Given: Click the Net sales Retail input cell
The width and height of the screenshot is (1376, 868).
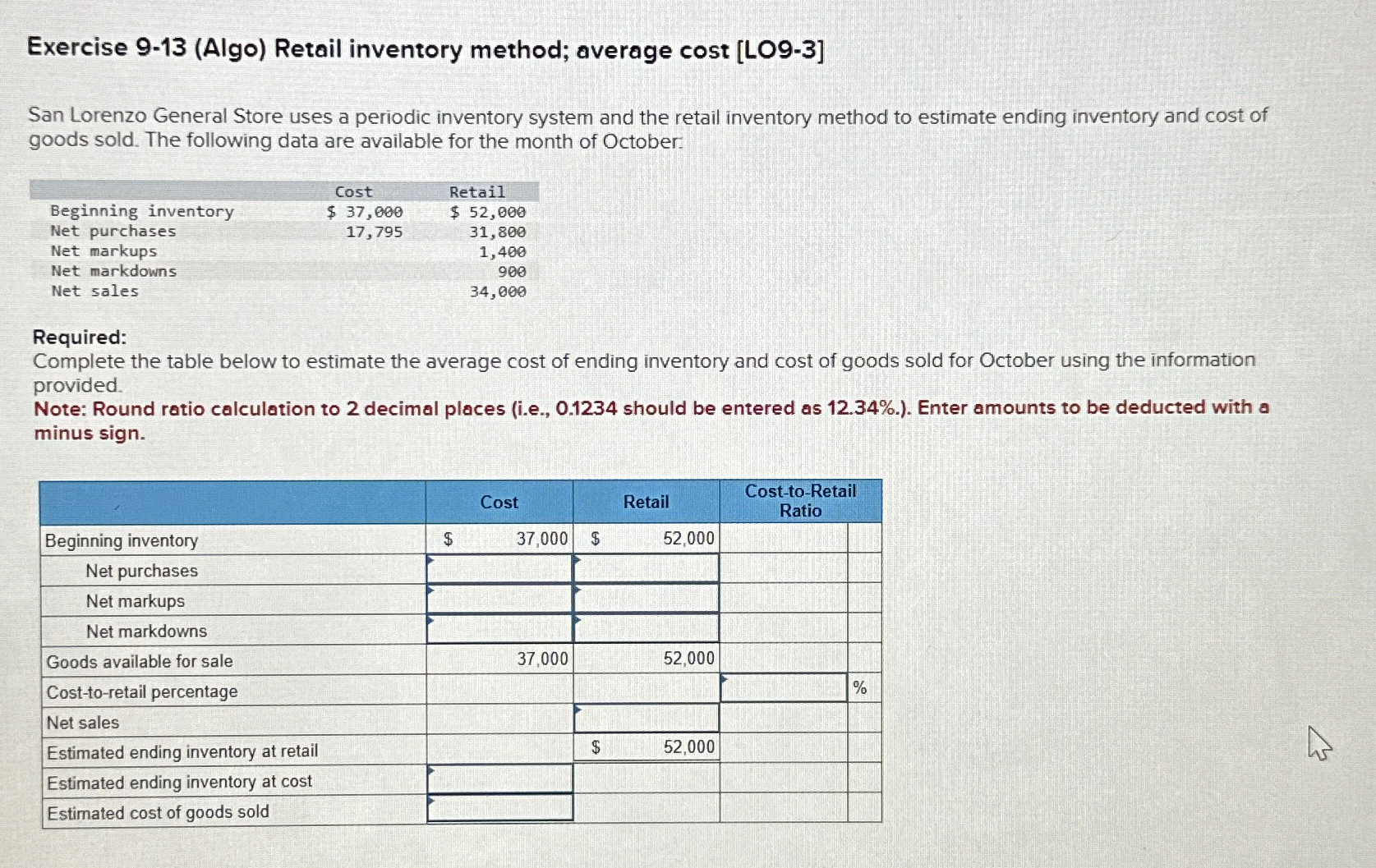Looking at the screenshot, I should [x=646, y=719].
